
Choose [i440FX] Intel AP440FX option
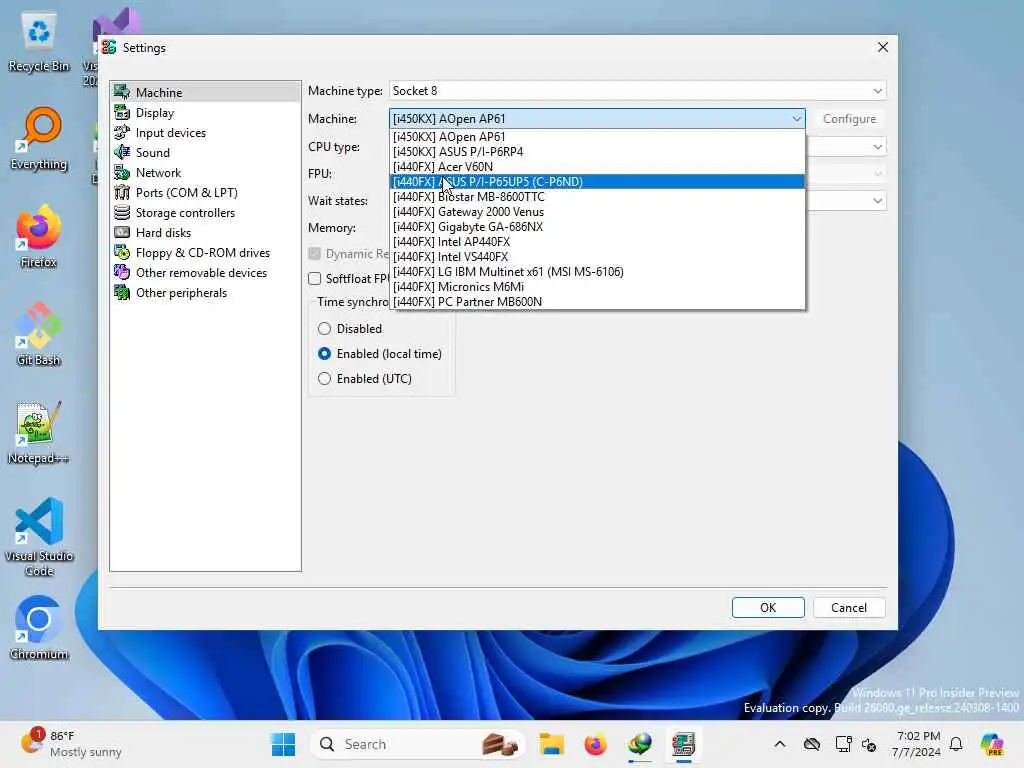[597, 242]
